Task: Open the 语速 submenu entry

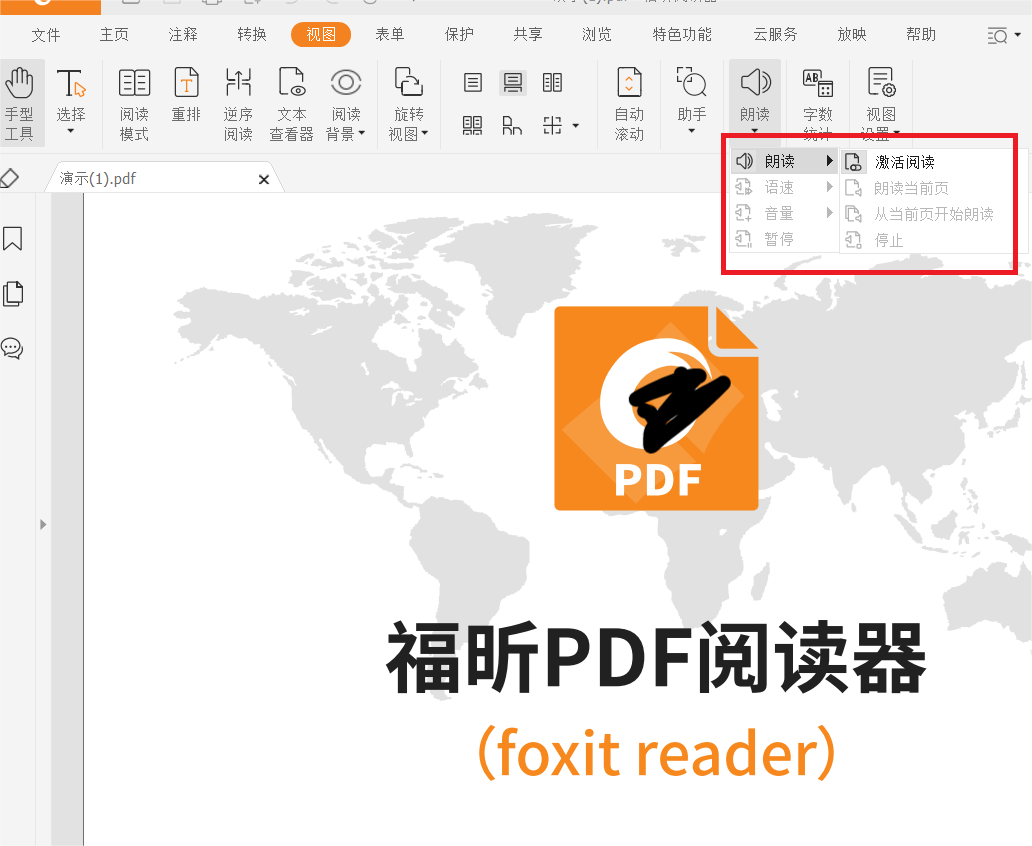Action: coord(784,188)
